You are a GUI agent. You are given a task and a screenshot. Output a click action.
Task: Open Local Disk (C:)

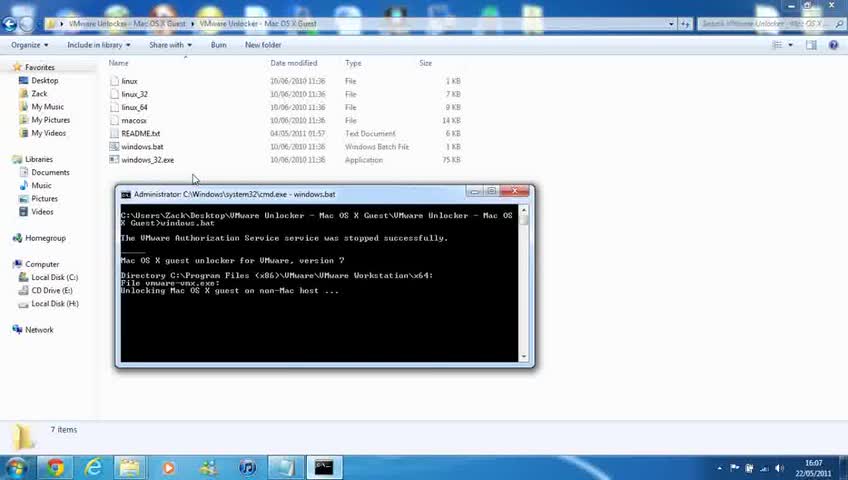click(x=54, y=277)
